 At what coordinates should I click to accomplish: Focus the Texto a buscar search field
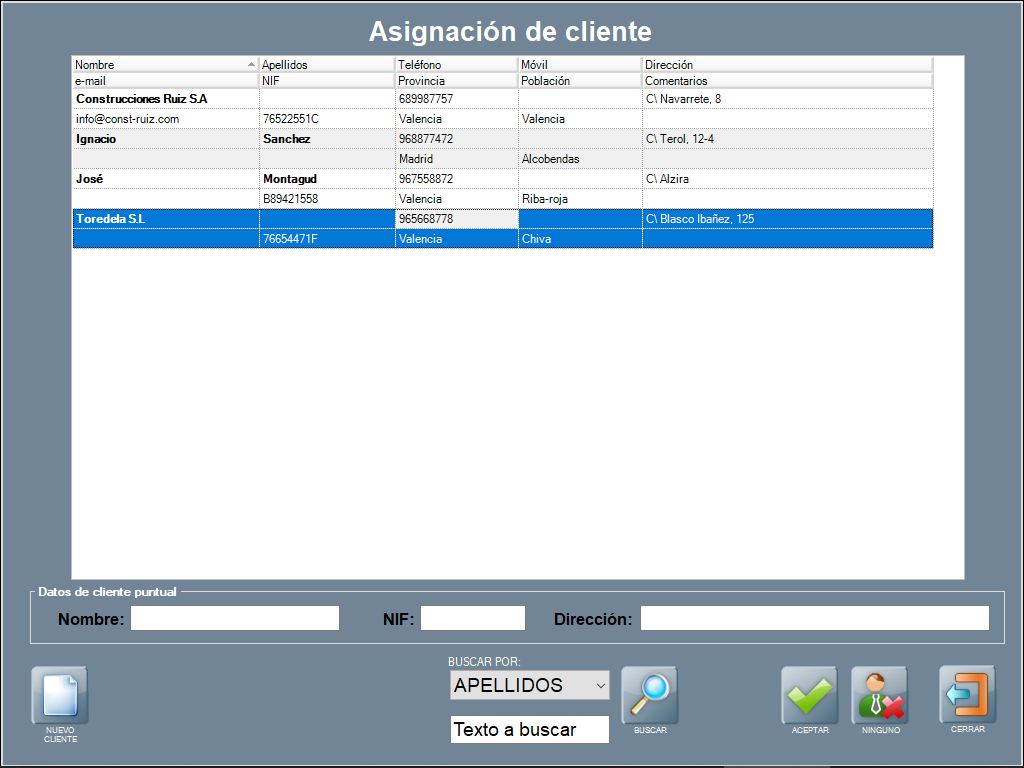(529, 730)
